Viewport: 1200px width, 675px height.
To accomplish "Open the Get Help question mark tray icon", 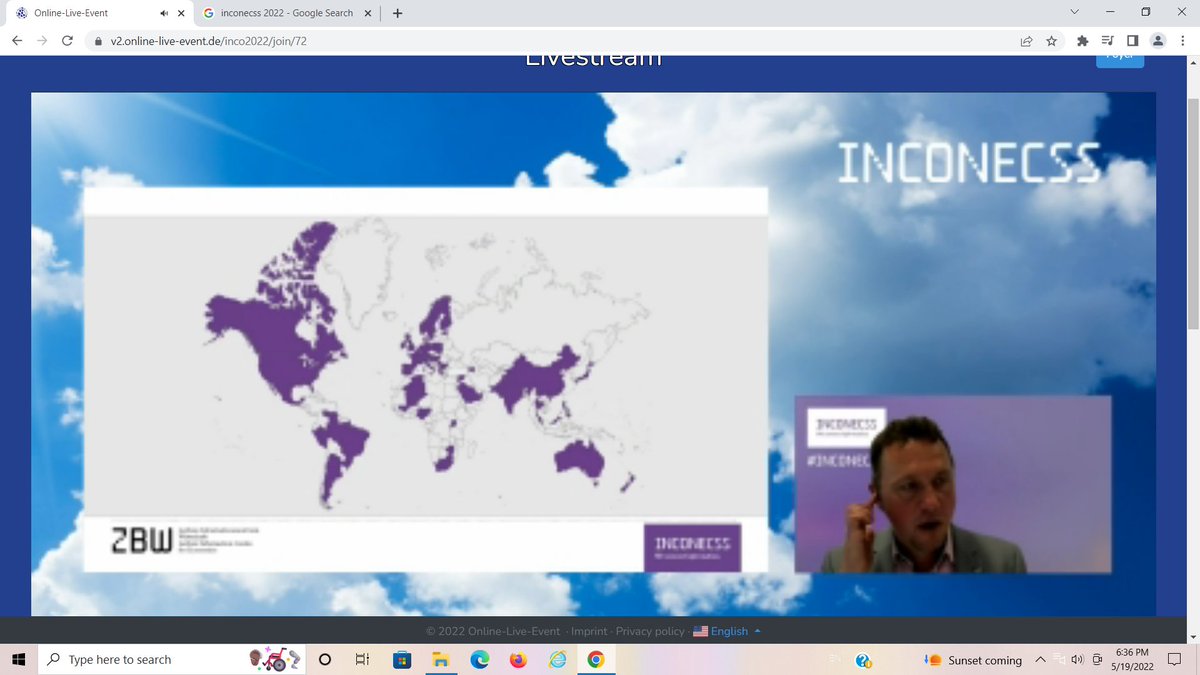I will pyautogui.click(x=864, y=660).
